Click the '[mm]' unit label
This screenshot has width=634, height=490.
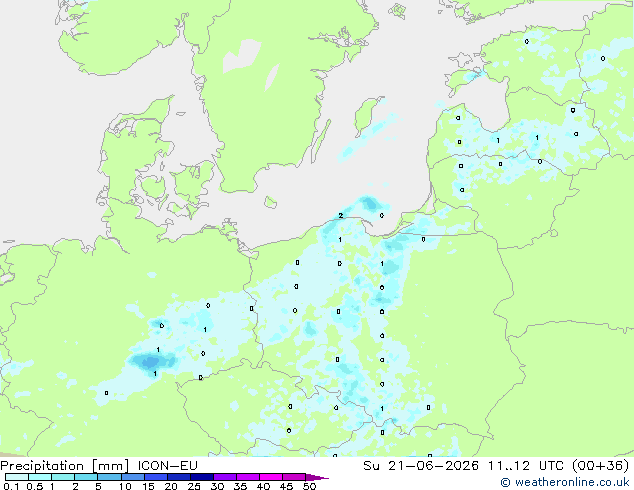click(110, 466)
